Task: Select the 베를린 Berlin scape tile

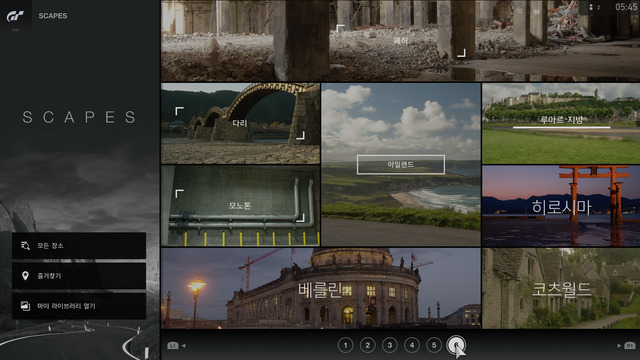Action: point(321,288)
